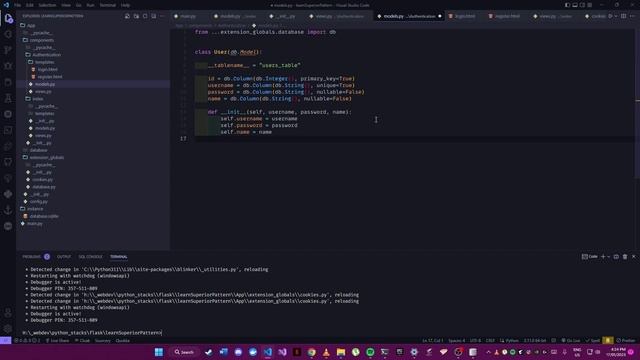This screenshot has height=360, width=640.
Task: Open the Manage gear in activity bar
Action: pos(8,329)
